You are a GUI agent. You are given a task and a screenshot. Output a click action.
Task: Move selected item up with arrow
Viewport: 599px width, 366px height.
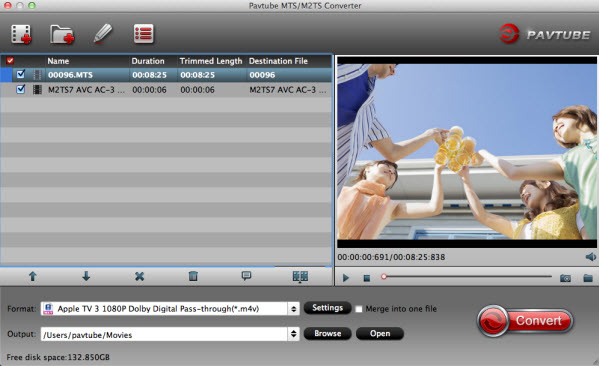pyautogui.click(x=33, y=276)
